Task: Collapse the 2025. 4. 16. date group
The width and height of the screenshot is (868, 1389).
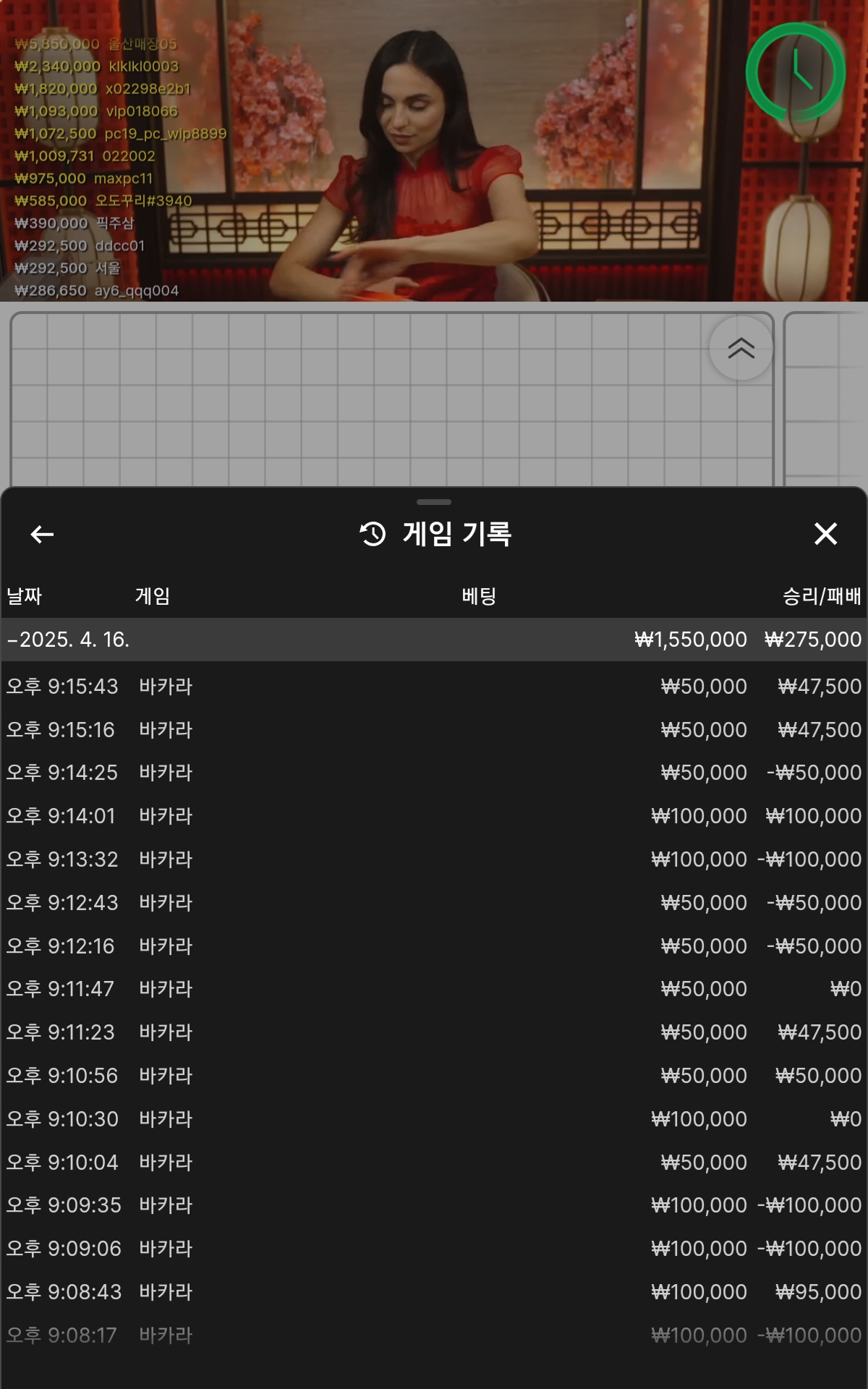Action: pyautogui.click(x=69, y=640)
